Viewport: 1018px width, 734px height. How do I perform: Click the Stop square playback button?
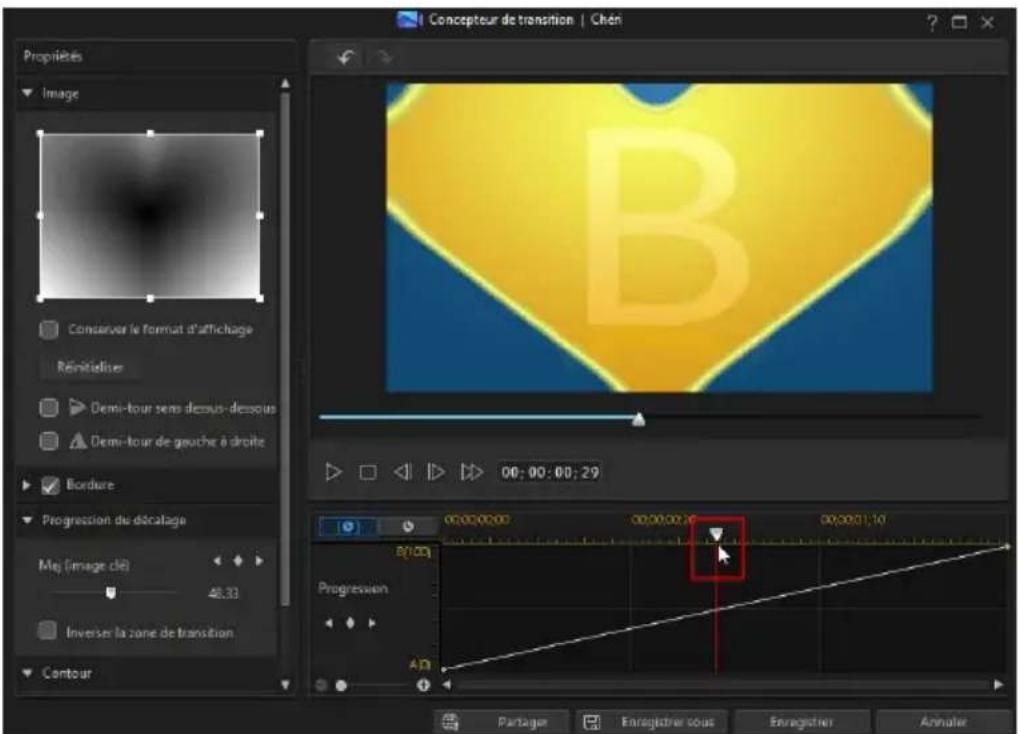[369, 471]
